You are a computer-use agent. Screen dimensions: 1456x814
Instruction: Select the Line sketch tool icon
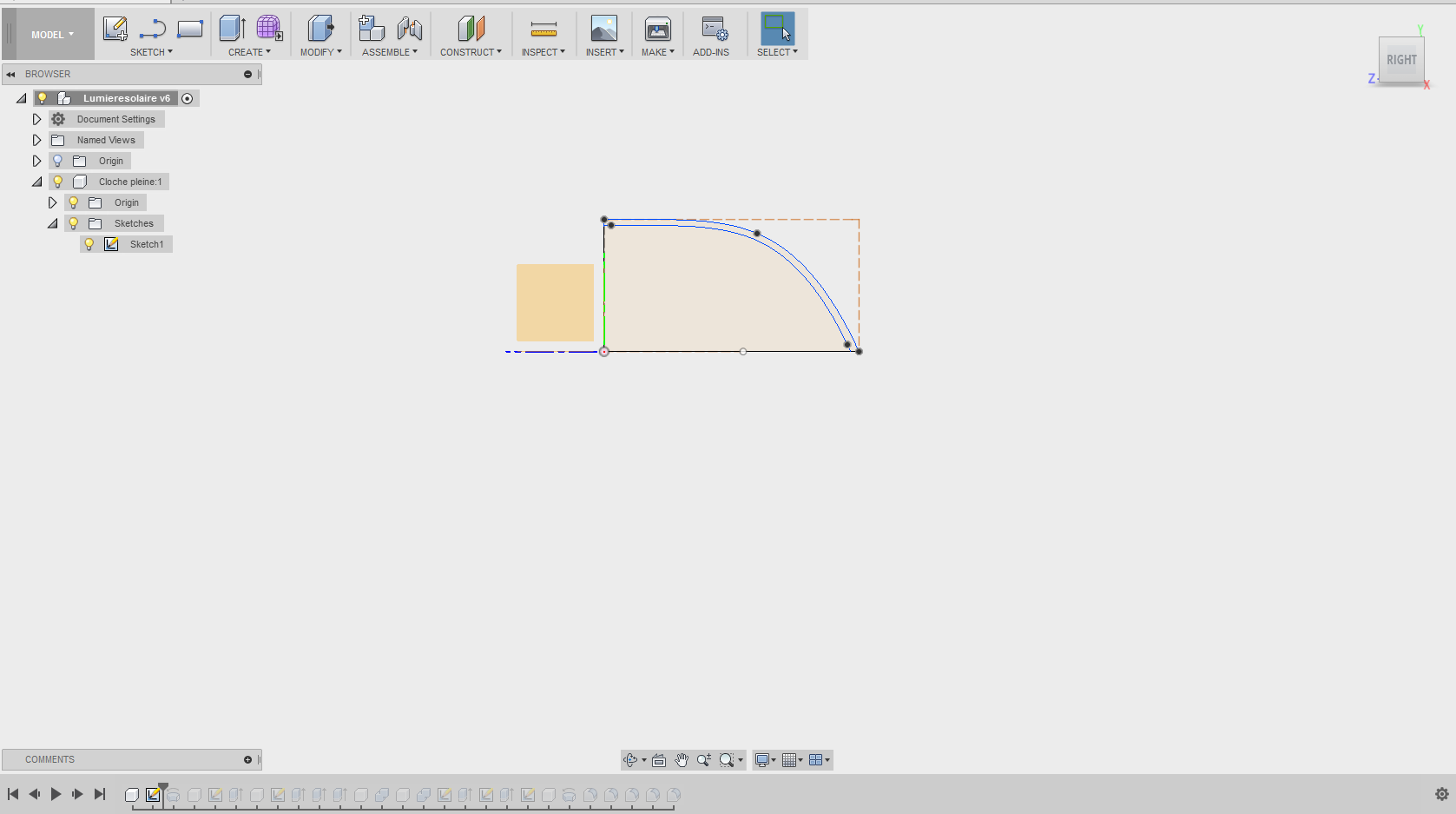[153, 29]
